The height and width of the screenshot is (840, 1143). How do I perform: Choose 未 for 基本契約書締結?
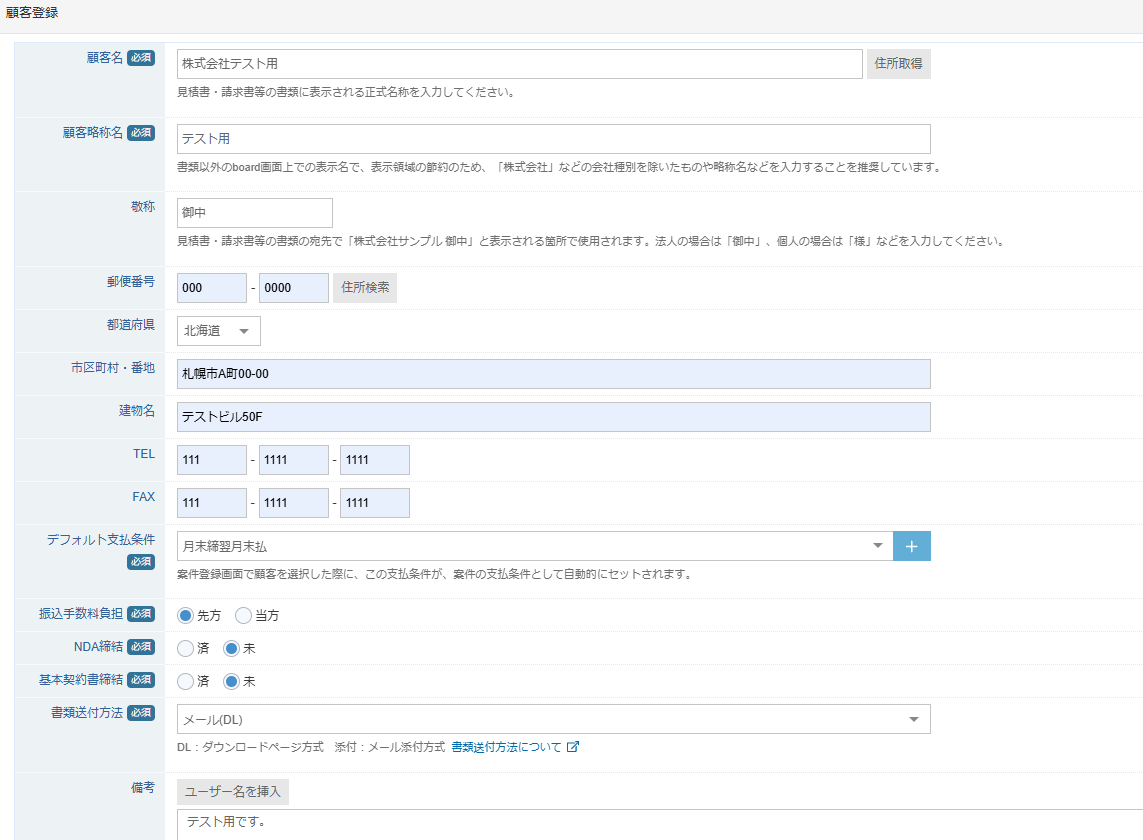click(x=231, y=682)
